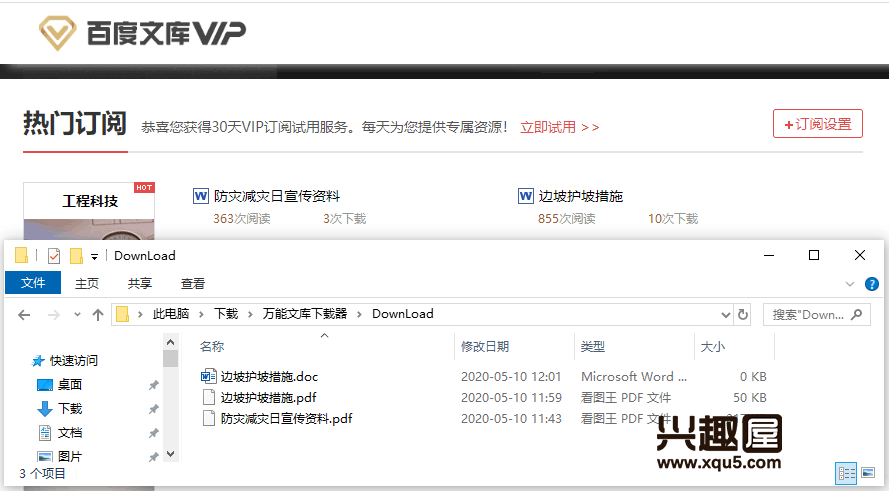Click the pin icon beside 桌面
Image resolution: width=889 pixels, height=491 pixels.
[x=153, y=385]
